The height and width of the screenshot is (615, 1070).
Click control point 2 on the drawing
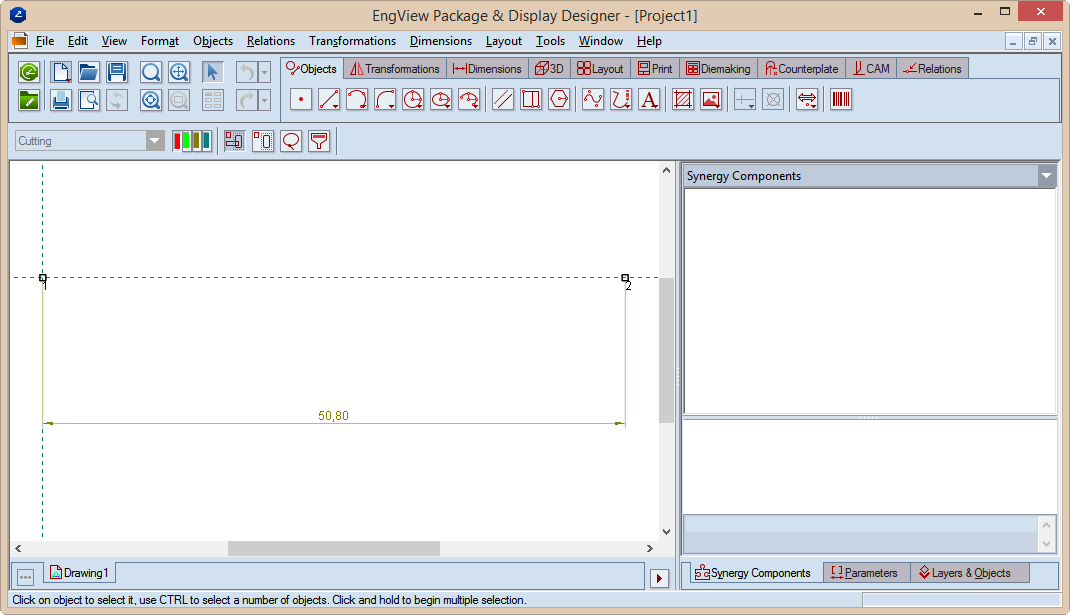click(x=625, y=278)
